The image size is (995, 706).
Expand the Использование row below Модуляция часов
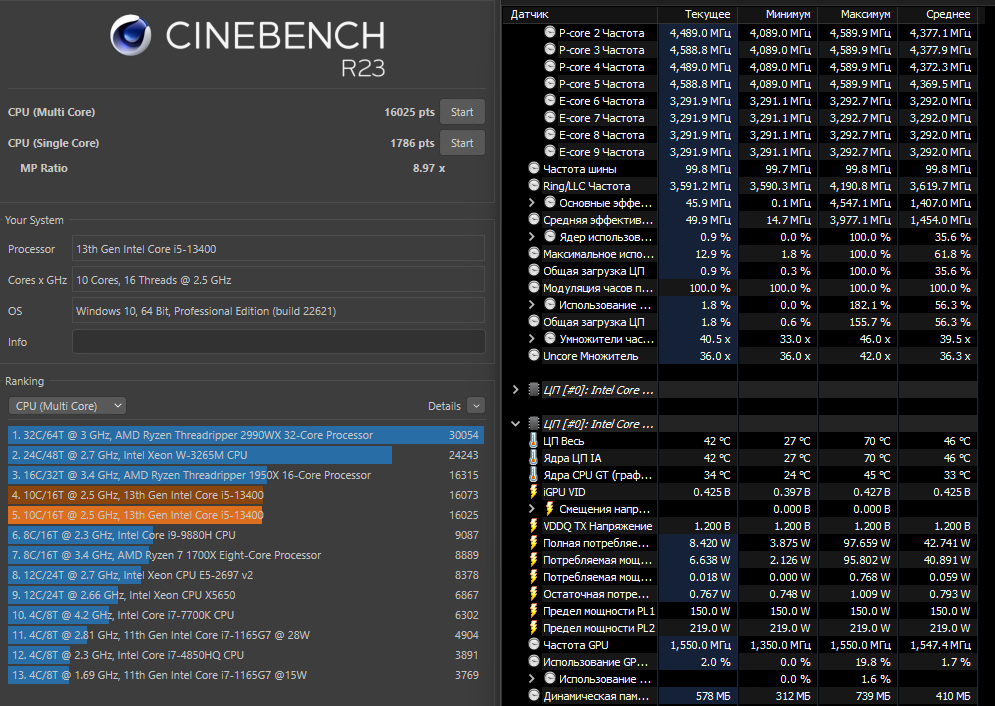[x=532, y=305]
